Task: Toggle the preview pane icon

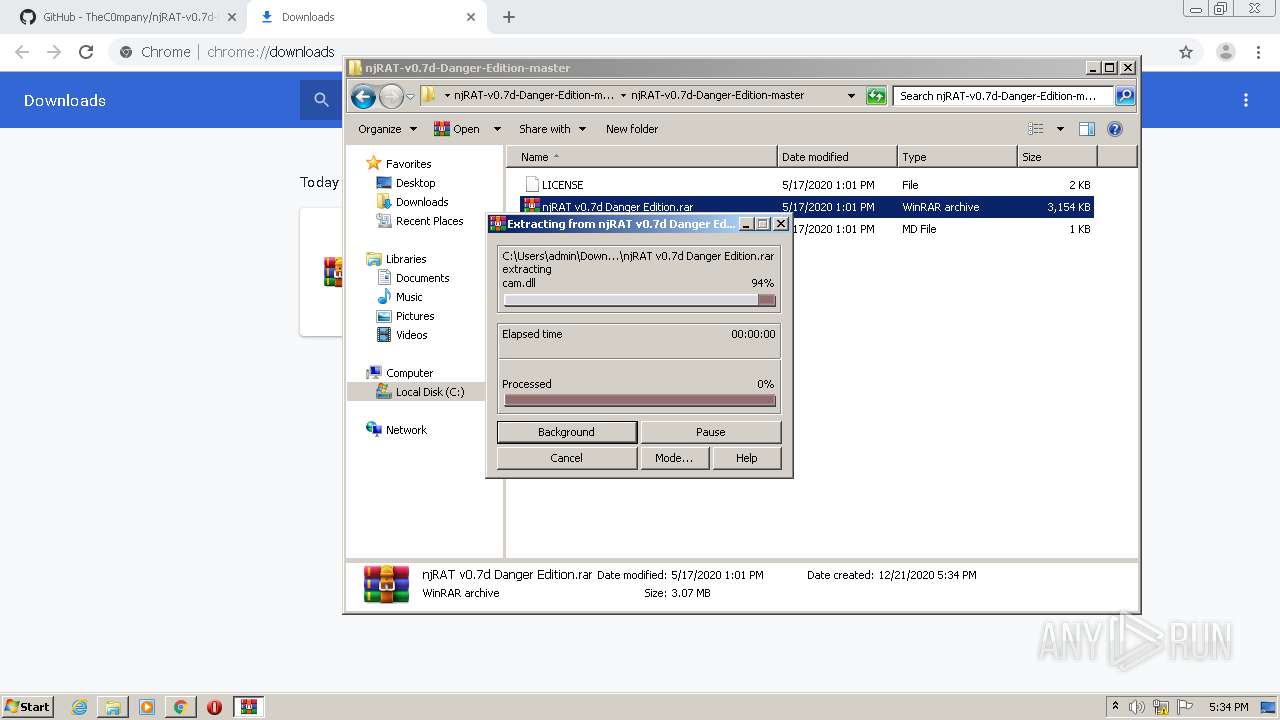Action: pos(1087,129)
